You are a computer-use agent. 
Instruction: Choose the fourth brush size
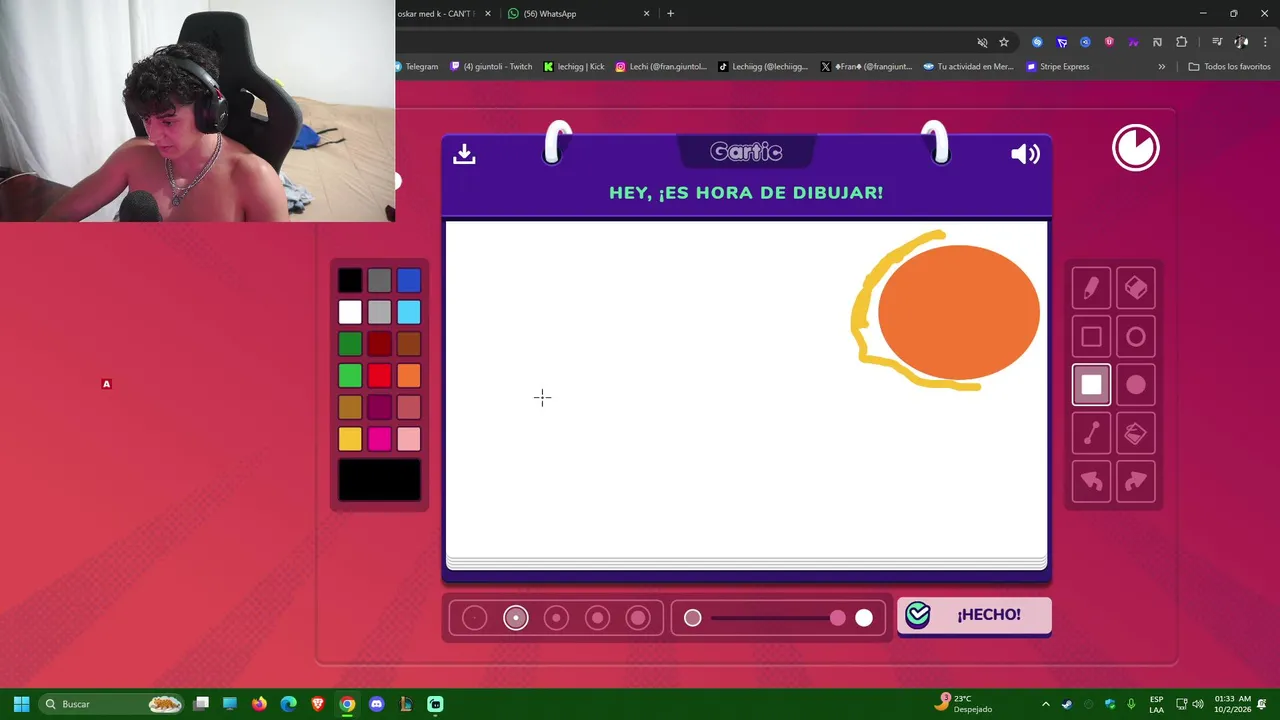click(598, 618)
